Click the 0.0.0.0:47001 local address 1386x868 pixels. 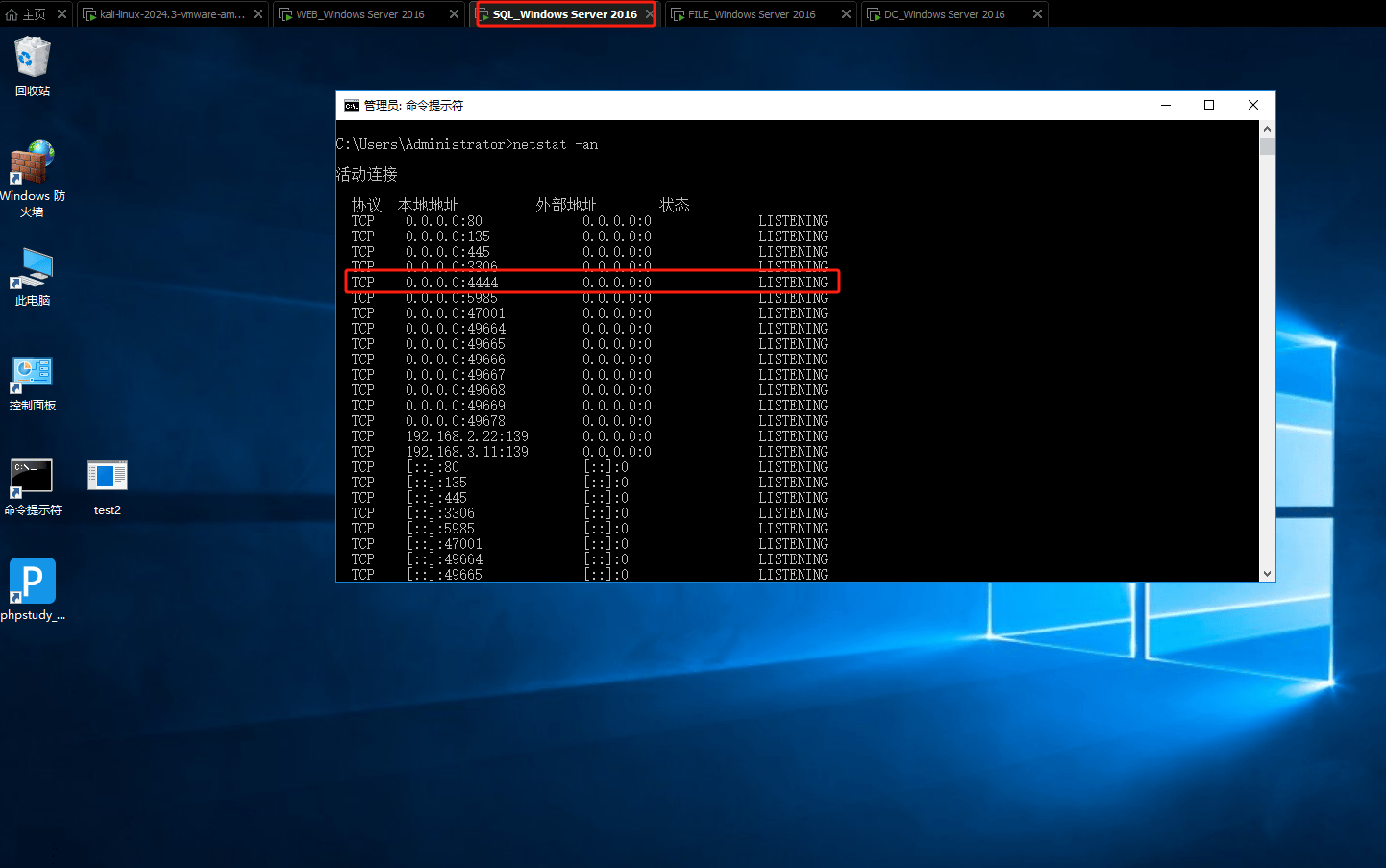coord(456,313)
